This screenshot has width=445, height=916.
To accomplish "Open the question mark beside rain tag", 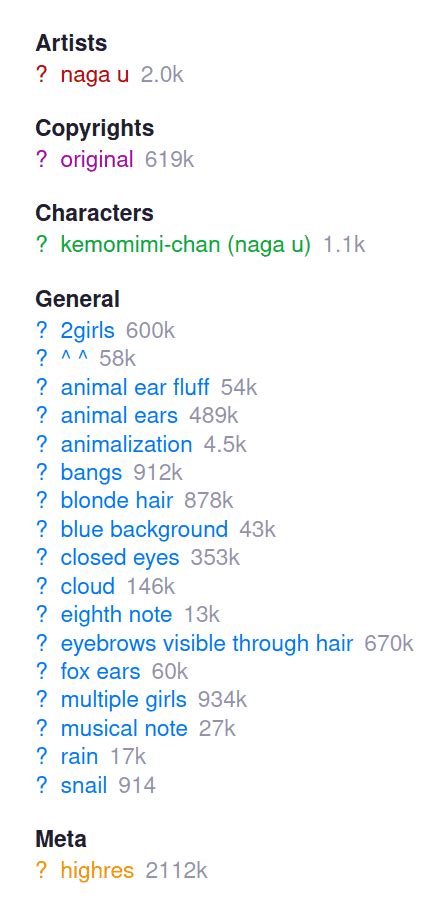I will 41,757.
